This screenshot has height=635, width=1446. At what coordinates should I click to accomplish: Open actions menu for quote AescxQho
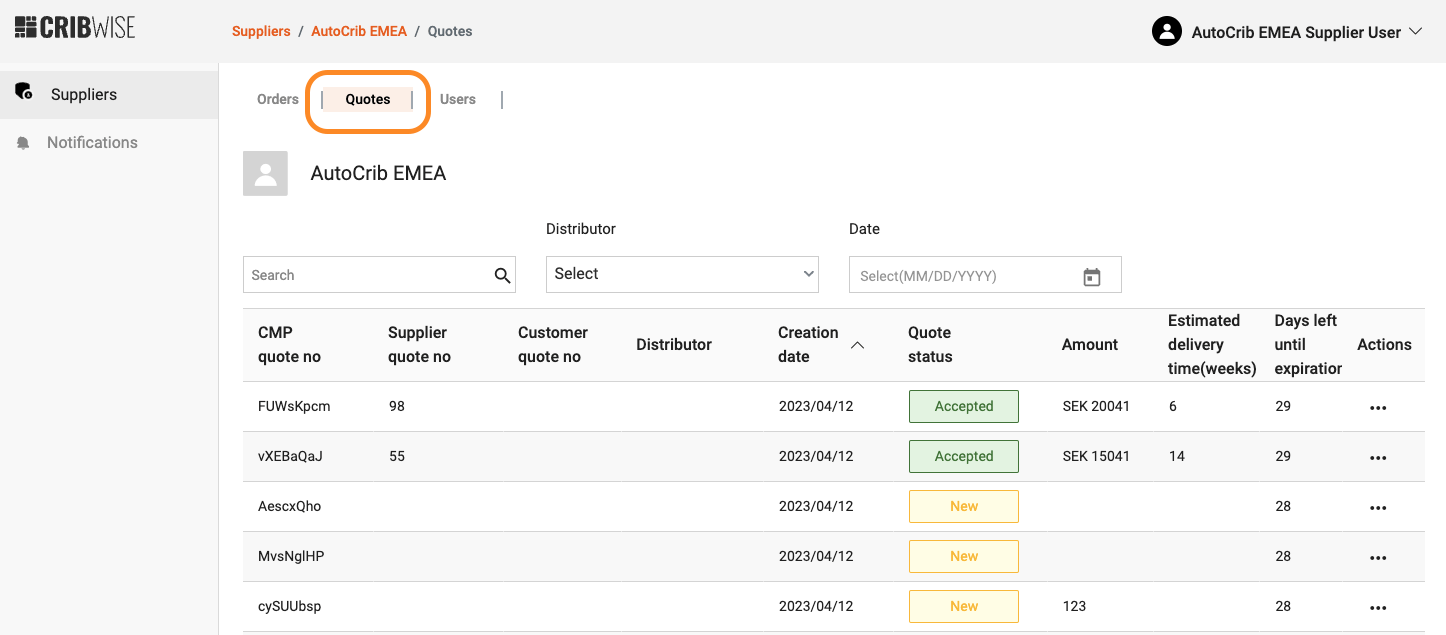click(x=1378, y=508)
